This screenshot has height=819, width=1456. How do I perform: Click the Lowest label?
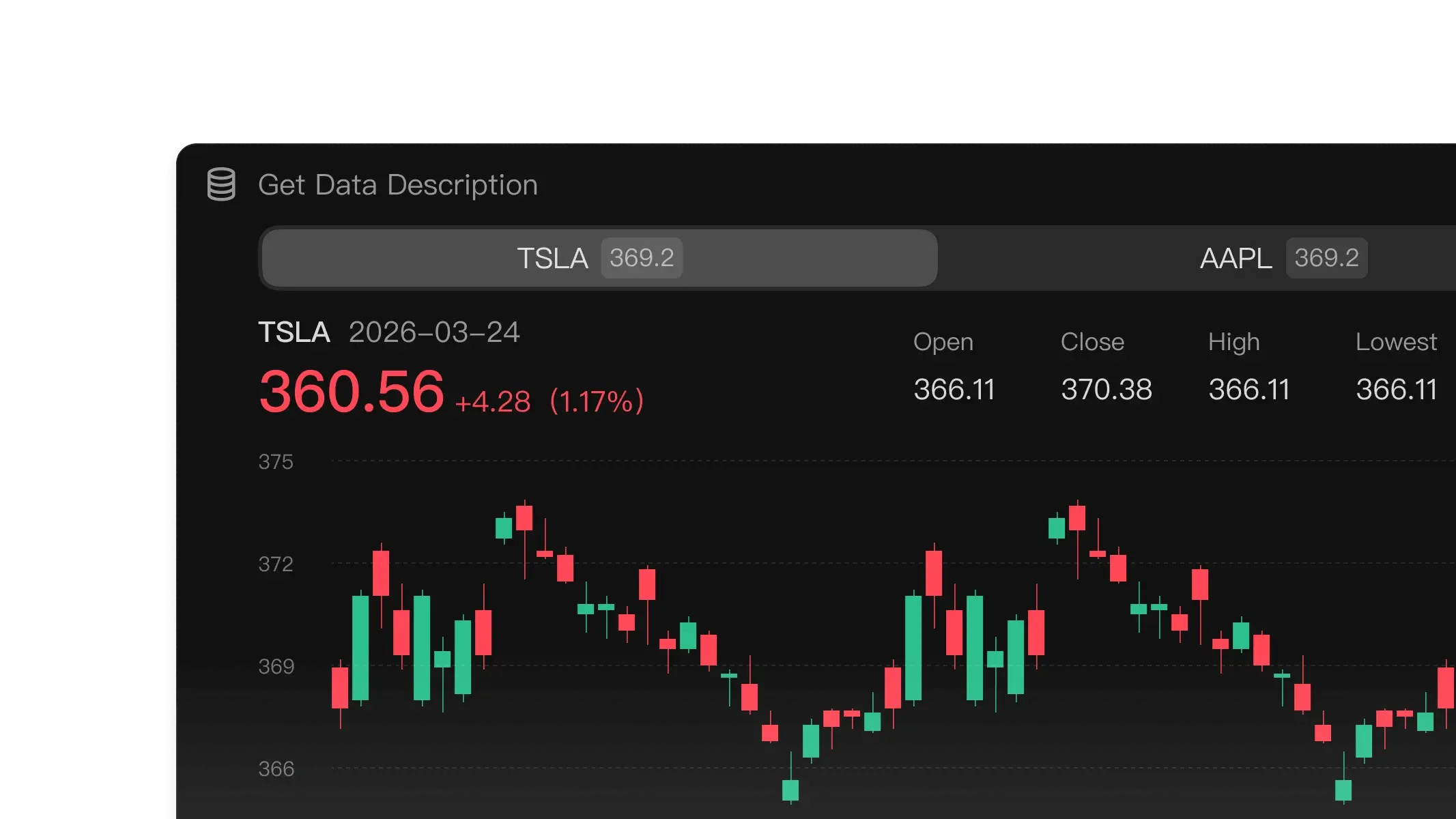(1396, 341)
